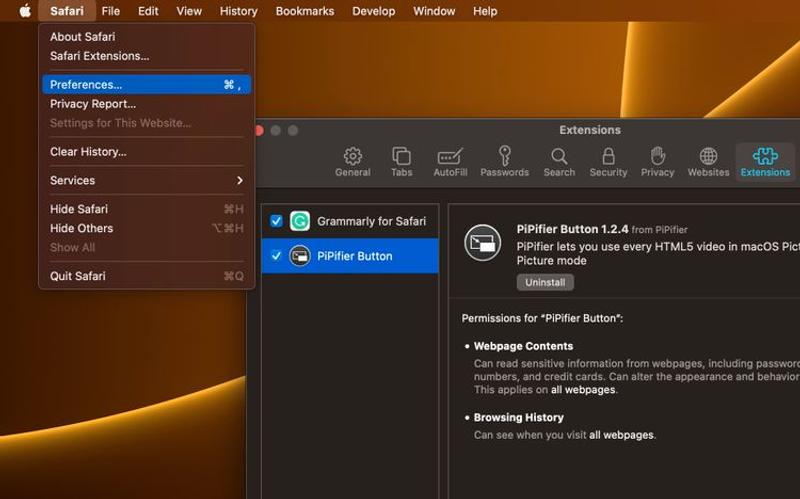The height and width of the screenshot is (499, 800).
Task: Select the PiPifier Button row
Action: click(350, 256)
